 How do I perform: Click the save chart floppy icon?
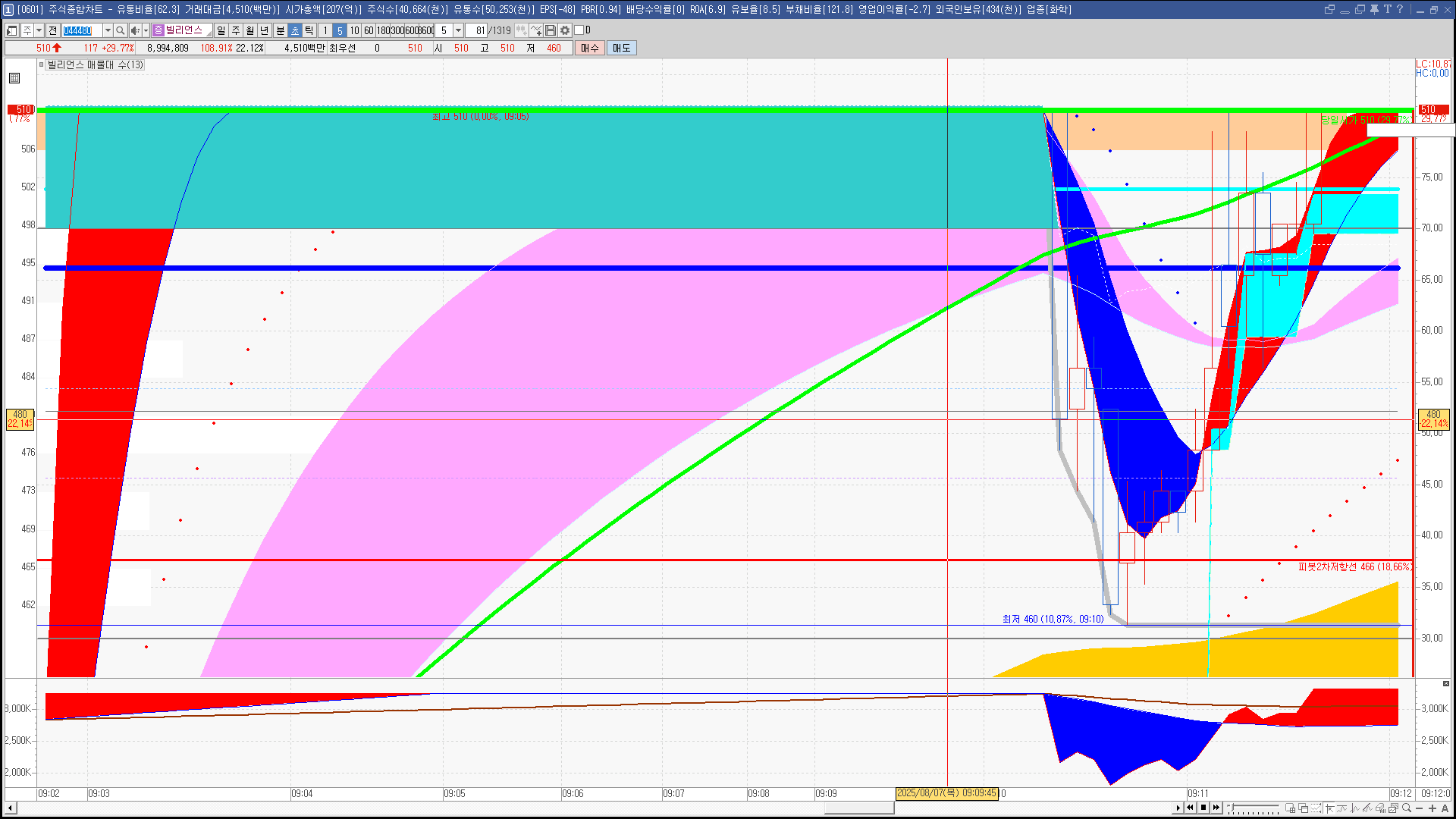point(551,30)
